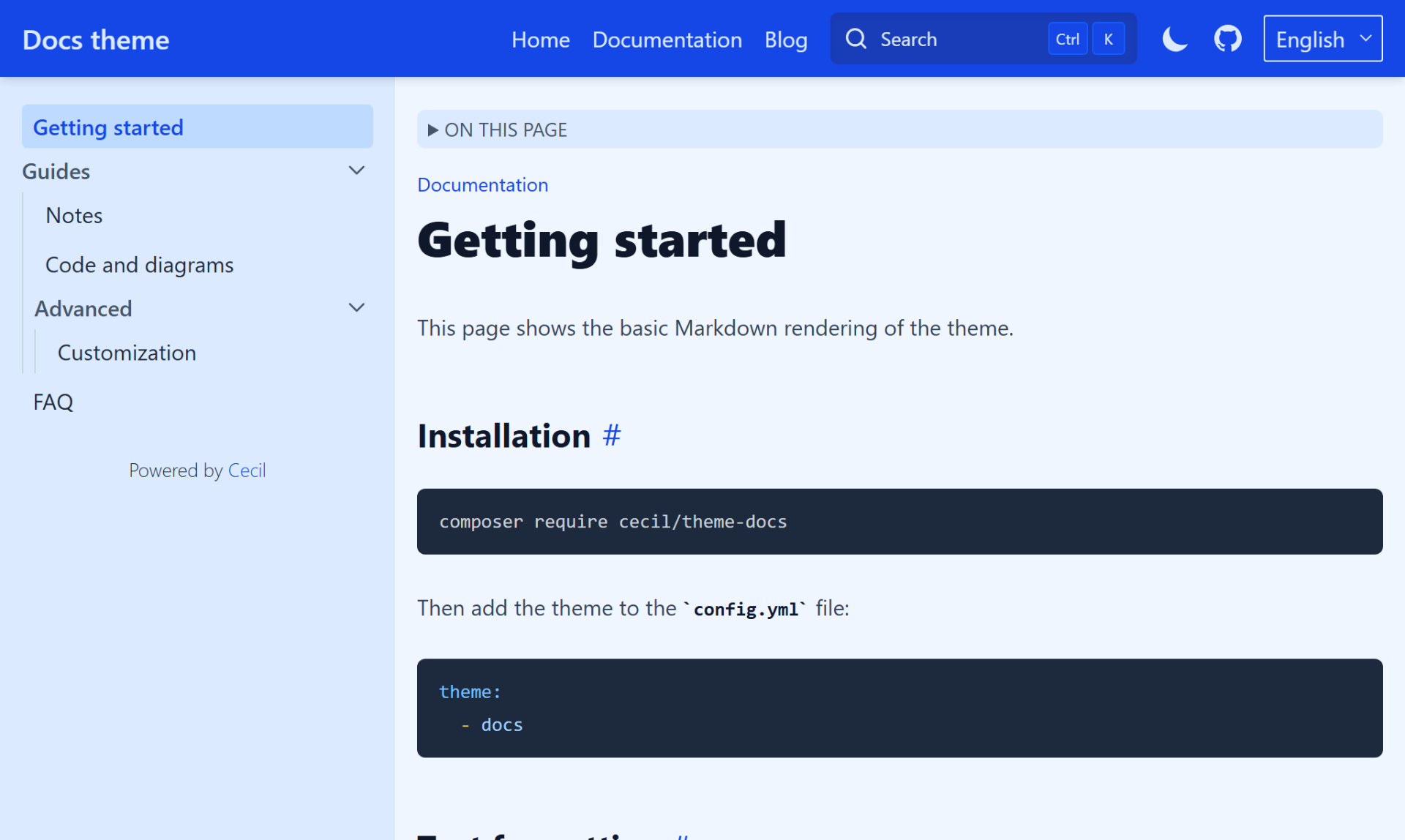Click the theme docs YAML code block
The image size is (1405, 840).
point(899,708)
